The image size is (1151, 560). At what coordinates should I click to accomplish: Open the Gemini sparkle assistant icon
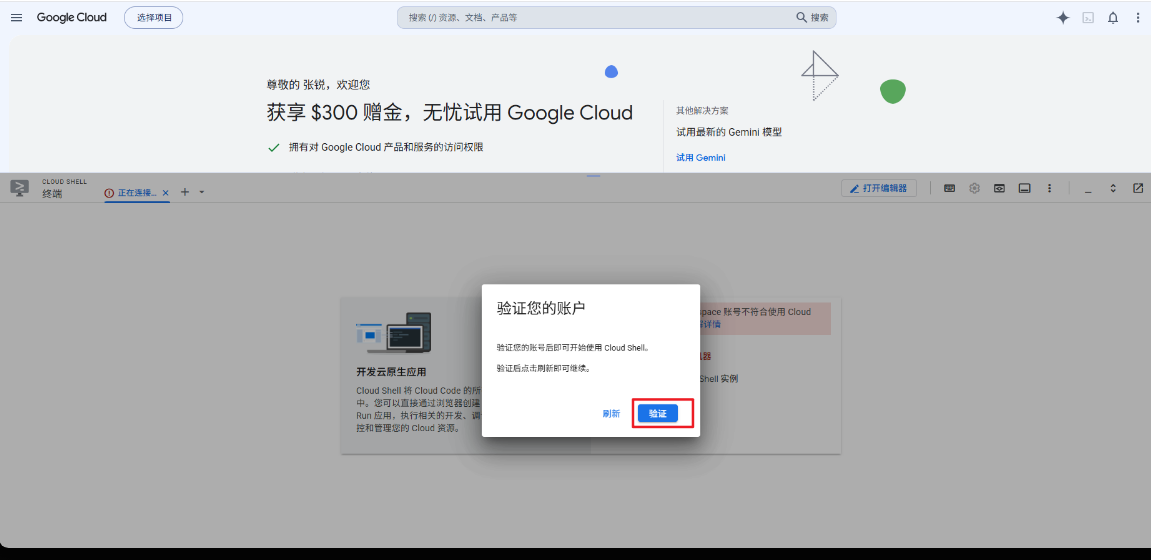coord(1063,18)
